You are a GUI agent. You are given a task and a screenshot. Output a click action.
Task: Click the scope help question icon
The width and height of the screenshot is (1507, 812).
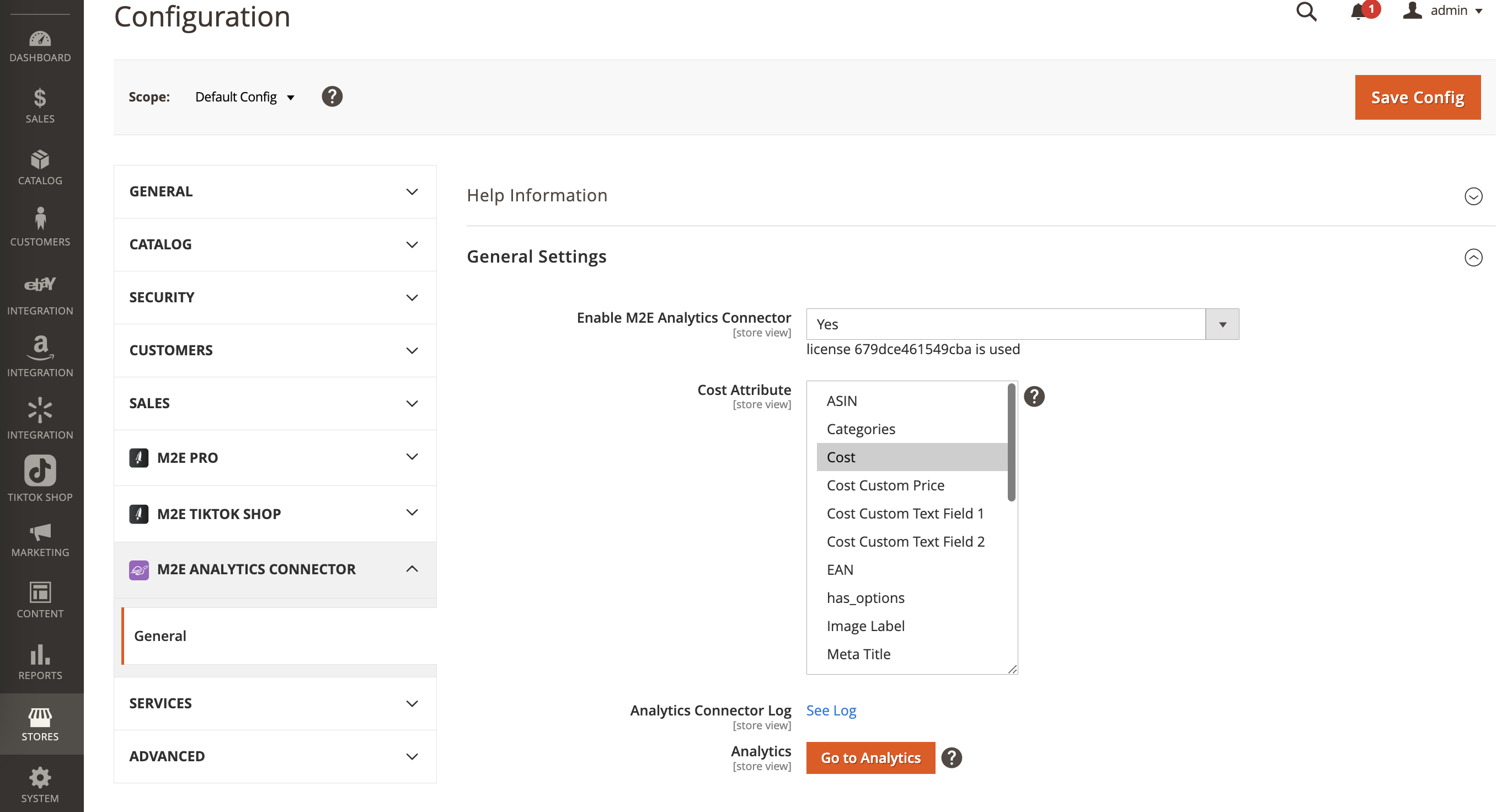[332, 97]
